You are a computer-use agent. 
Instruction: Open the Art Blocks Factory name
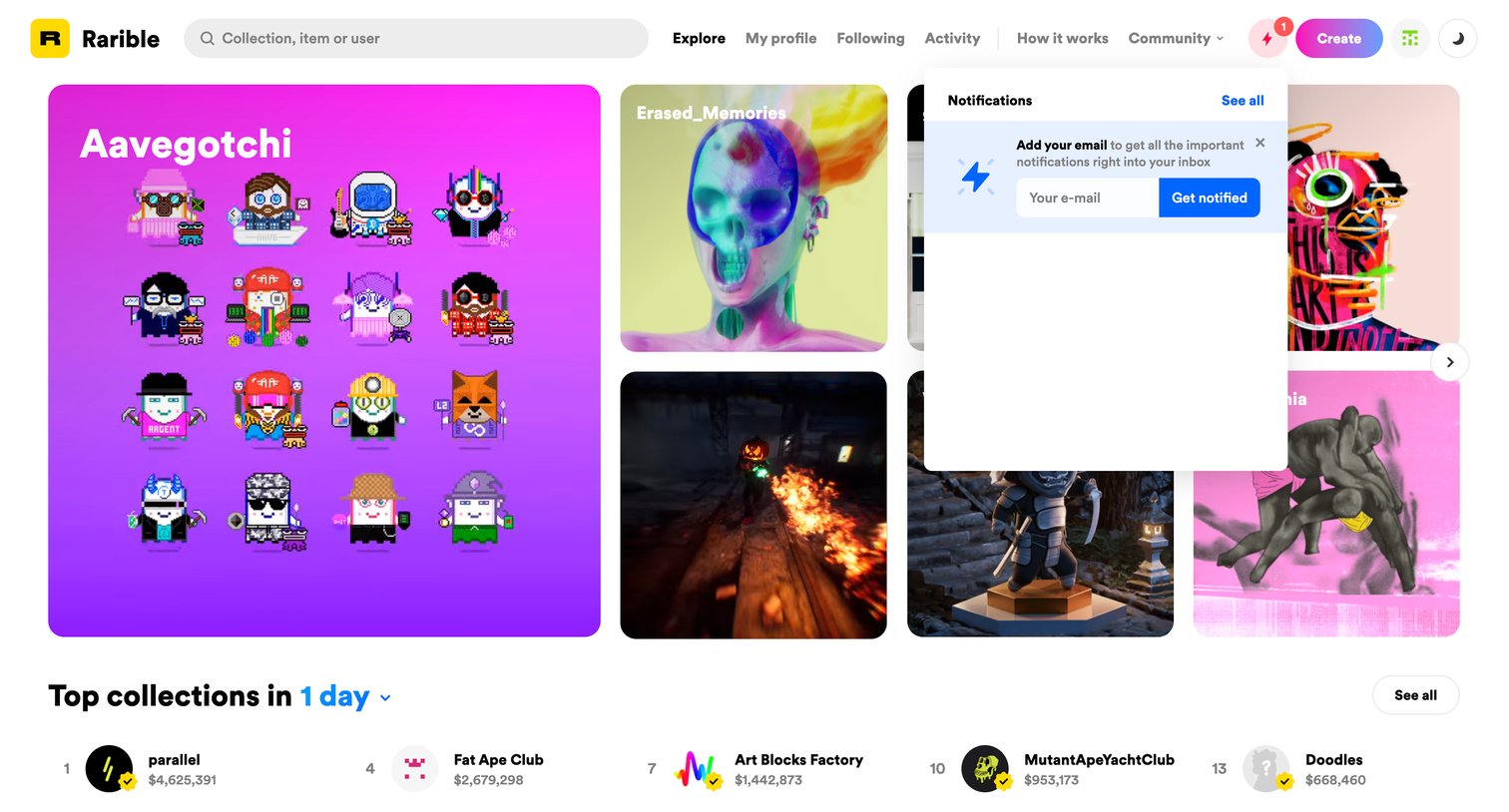(798, 760)
